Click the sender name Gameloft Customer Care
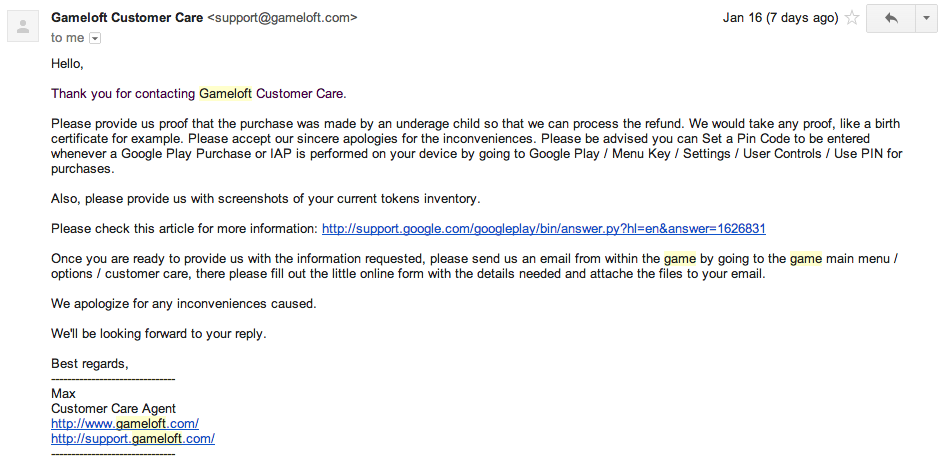The image size is (951, 465). point(127,18)
